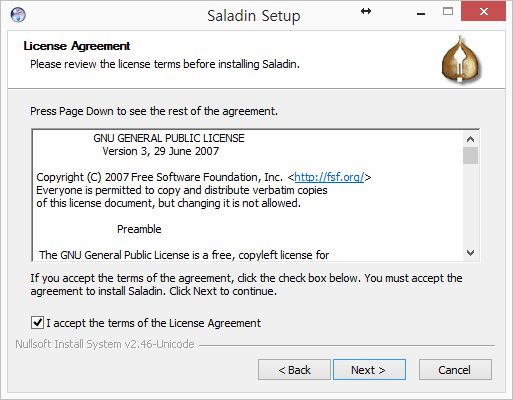This screenshot has width=513, height=400.
Task: Maximize the Saladin Setup window
Action: click(x=448, y=12)
